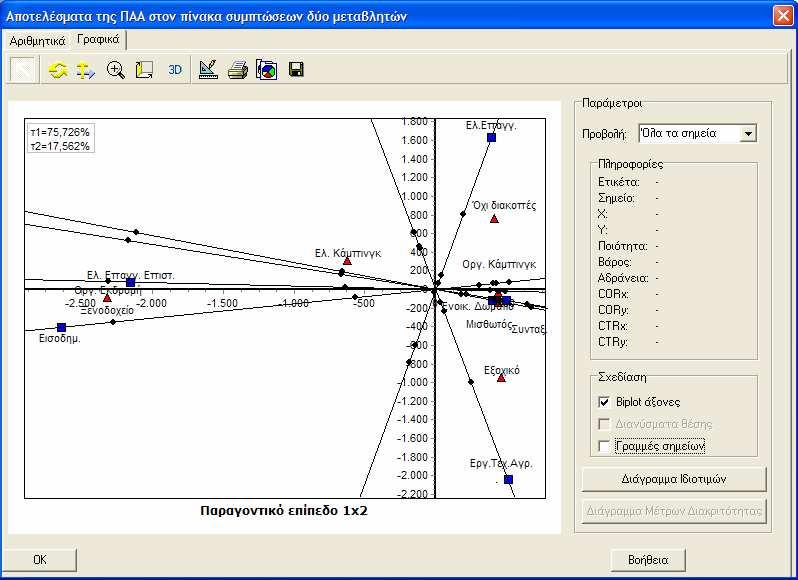The width and height of the screenshot is (798, 580).
Task: Click the Εισοδημ. blue square point
Action: point(62,328)
